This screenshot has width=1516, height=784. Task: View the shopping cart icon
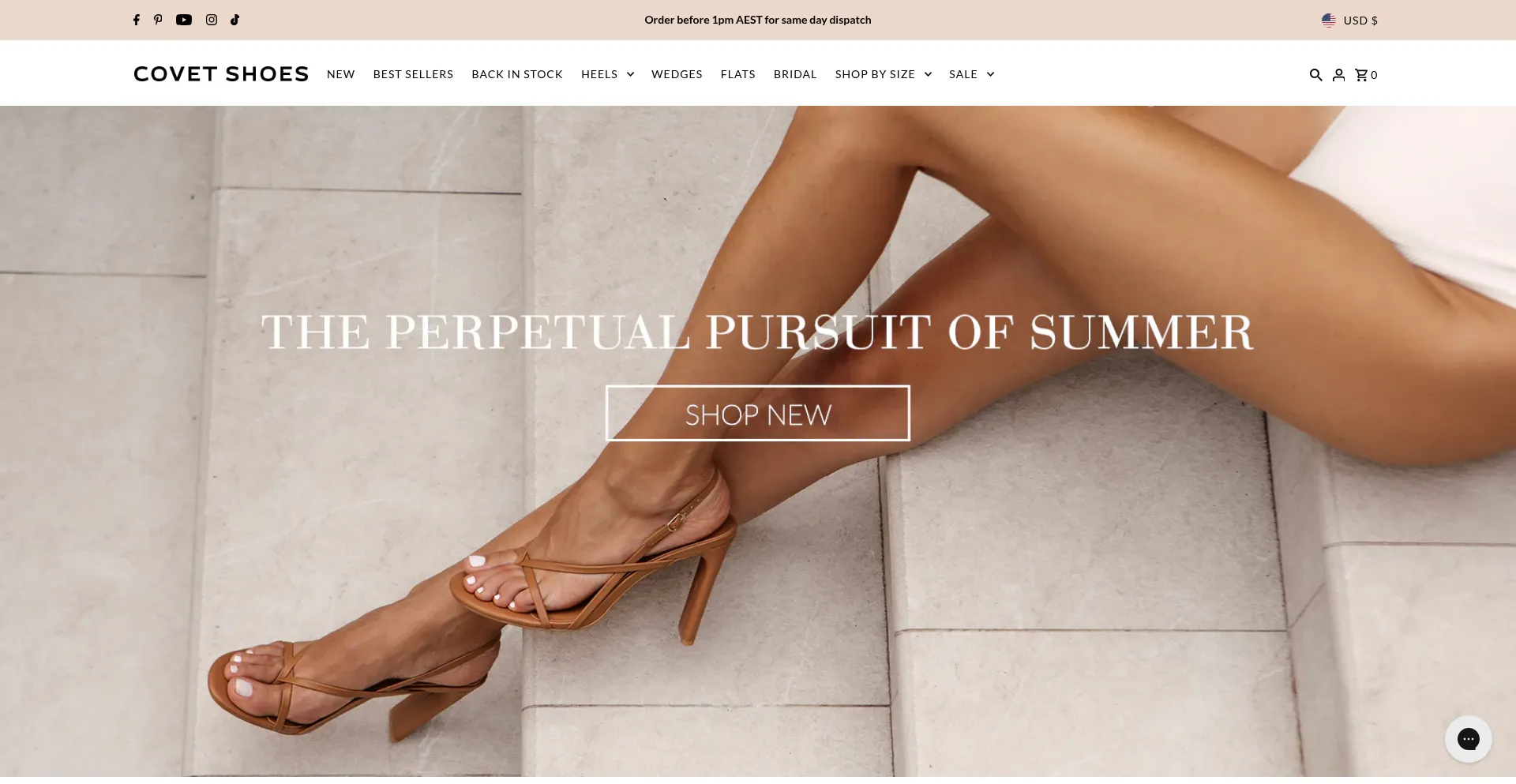tap(1366, 75)
